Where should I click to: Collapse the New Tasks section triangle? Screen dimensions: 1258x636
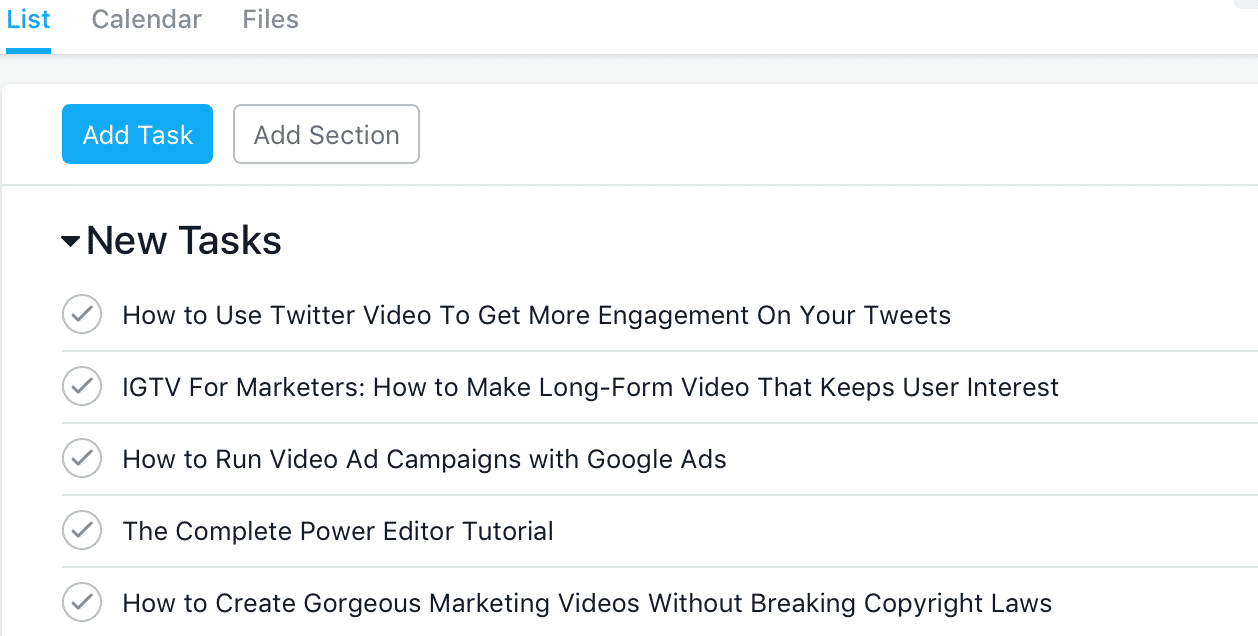coord(70,241)
